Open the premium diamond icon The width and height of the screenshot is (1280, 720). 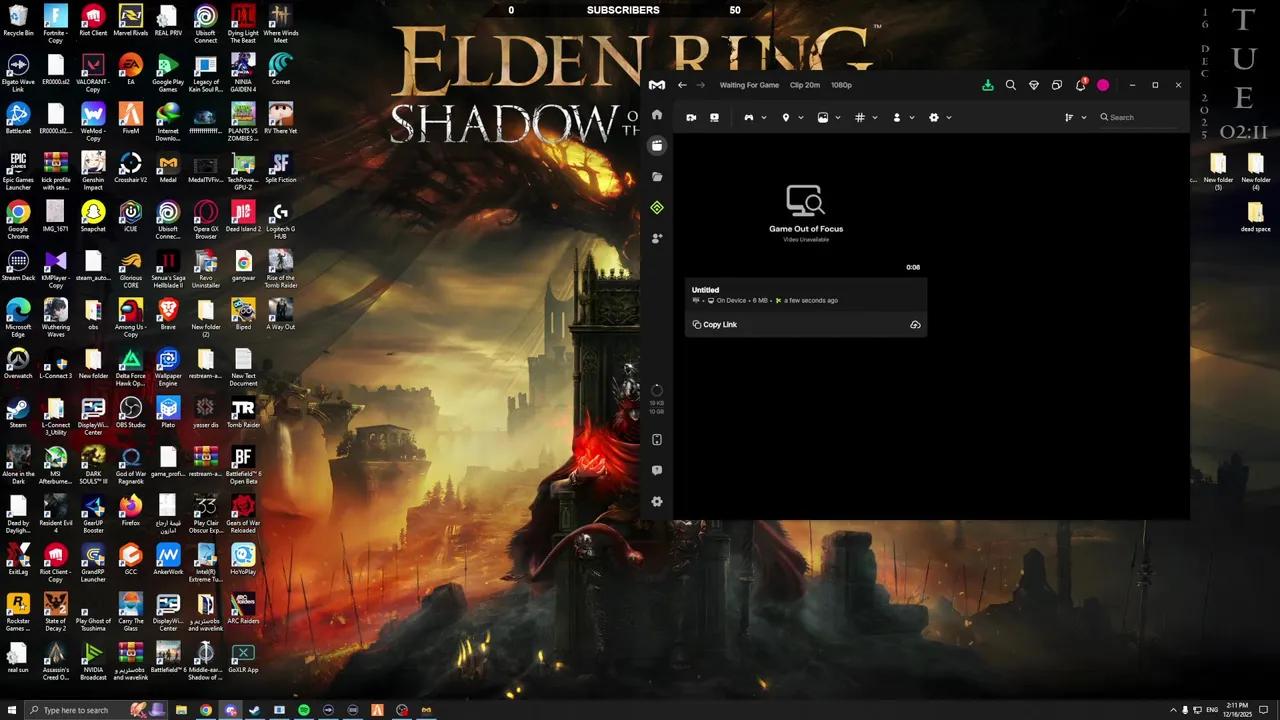coord(1034,86)
